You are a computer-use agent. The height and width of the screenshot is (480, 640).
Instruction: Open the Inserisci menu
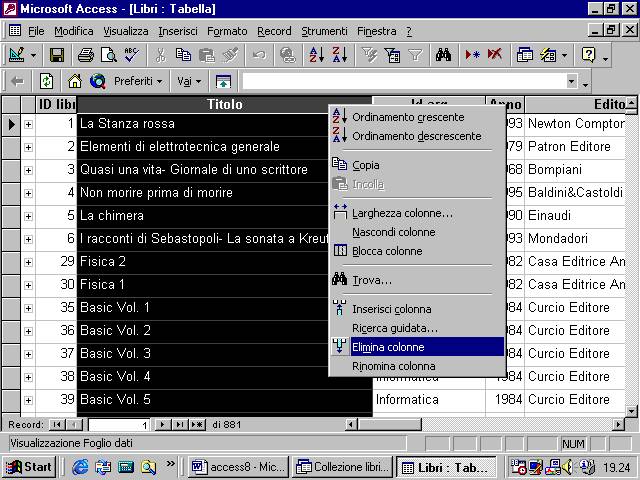point(178,31)
